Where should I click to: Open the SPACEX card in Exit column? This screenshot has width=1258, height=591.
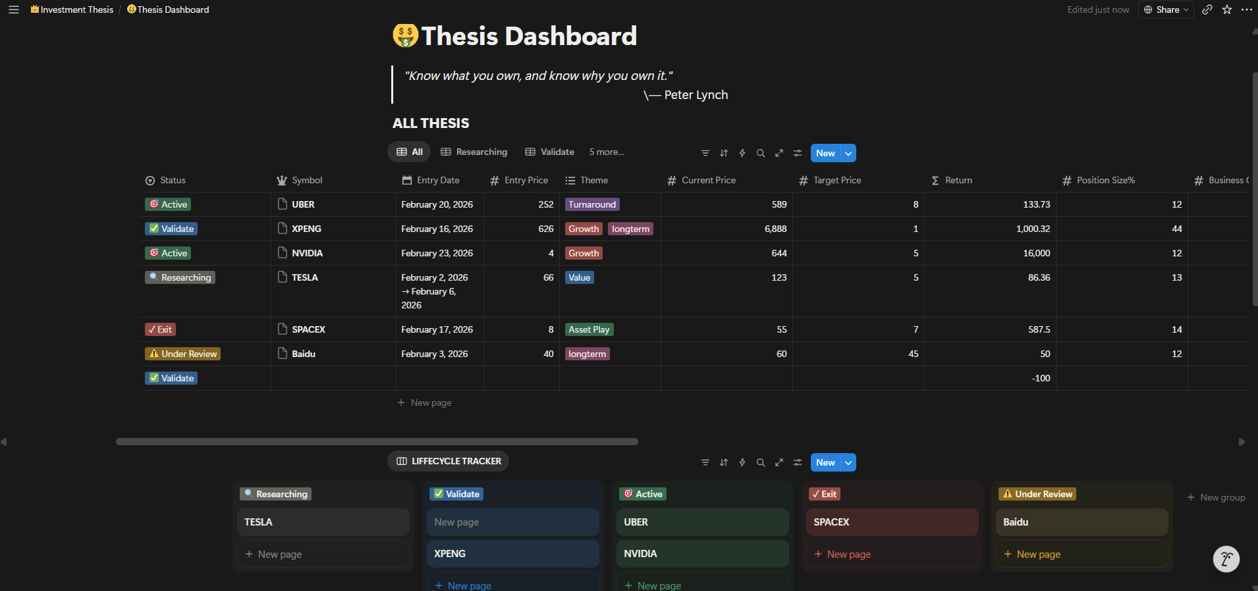click(892, 522)
